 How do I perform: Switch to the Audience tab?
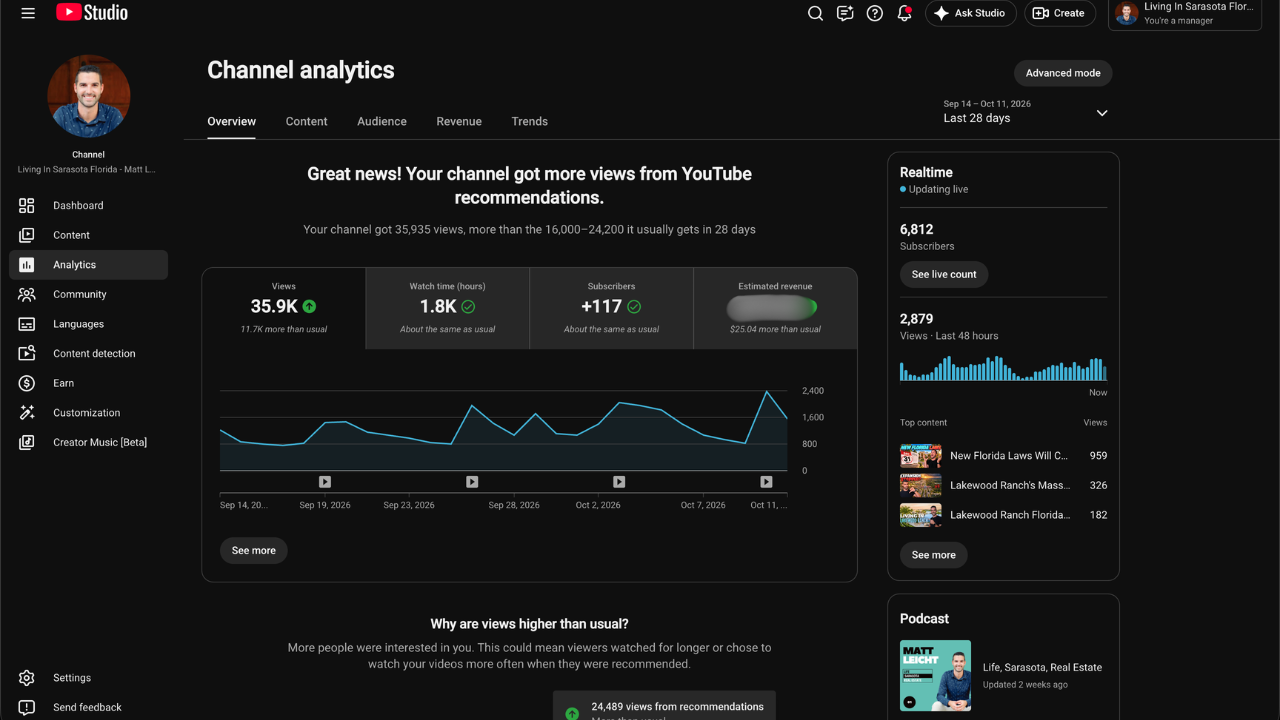tap(382, 121)
